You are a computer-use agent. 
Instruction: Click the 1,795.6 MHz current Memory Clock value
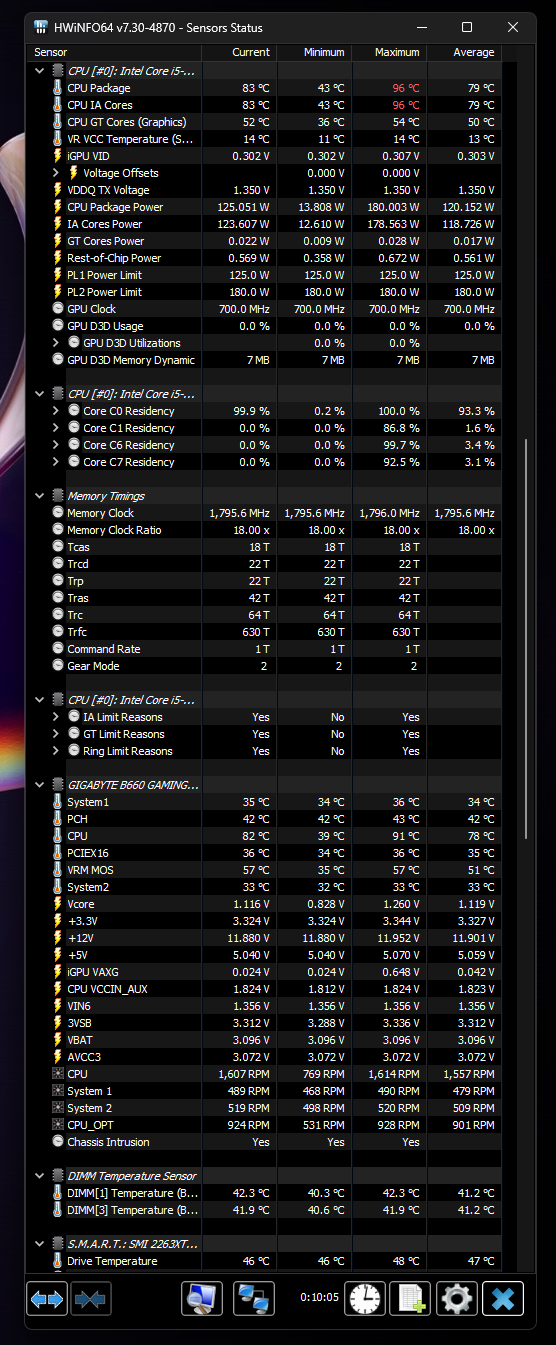pyautogui.click(x=240, y=513)
